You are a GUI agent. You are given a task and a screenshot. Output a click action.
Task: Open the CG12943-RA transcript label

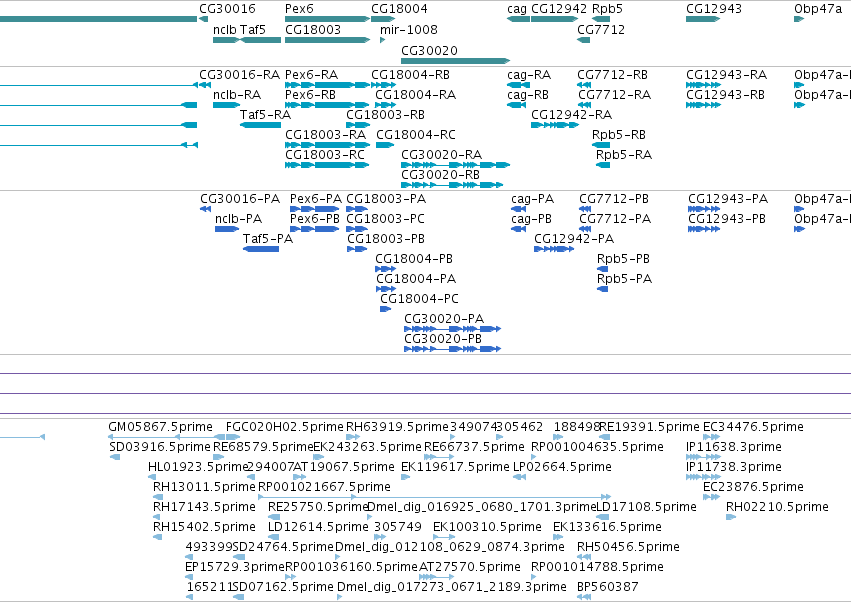(x=727, y=74)
